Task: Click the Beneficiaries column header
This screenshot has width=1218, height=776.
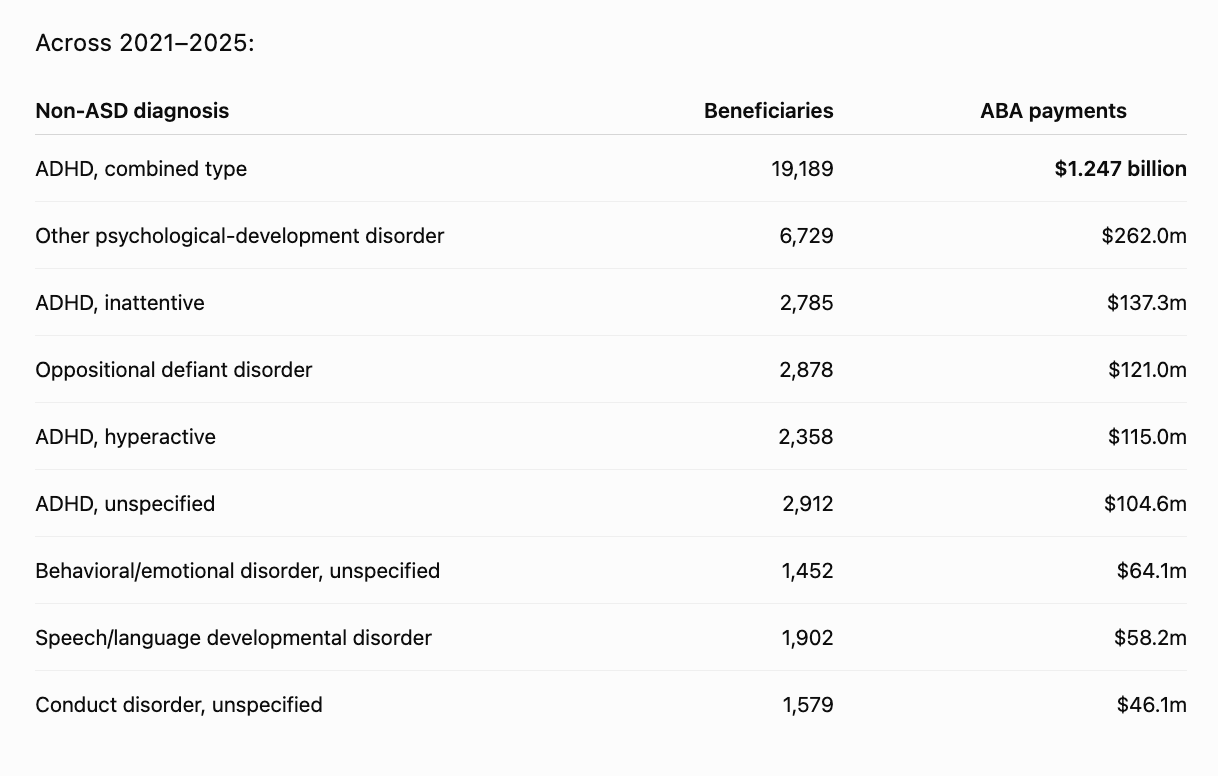Action: click(768, 111)
